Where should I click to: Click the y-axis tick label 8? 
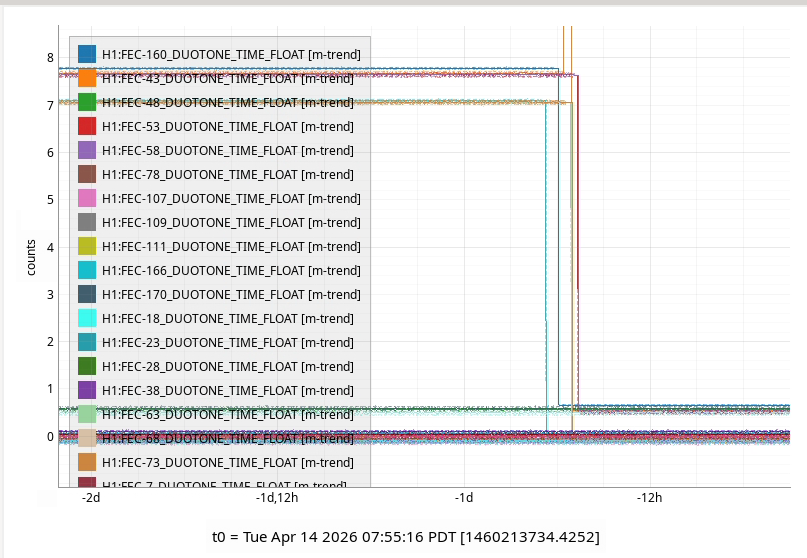click(x=50, y=58)
